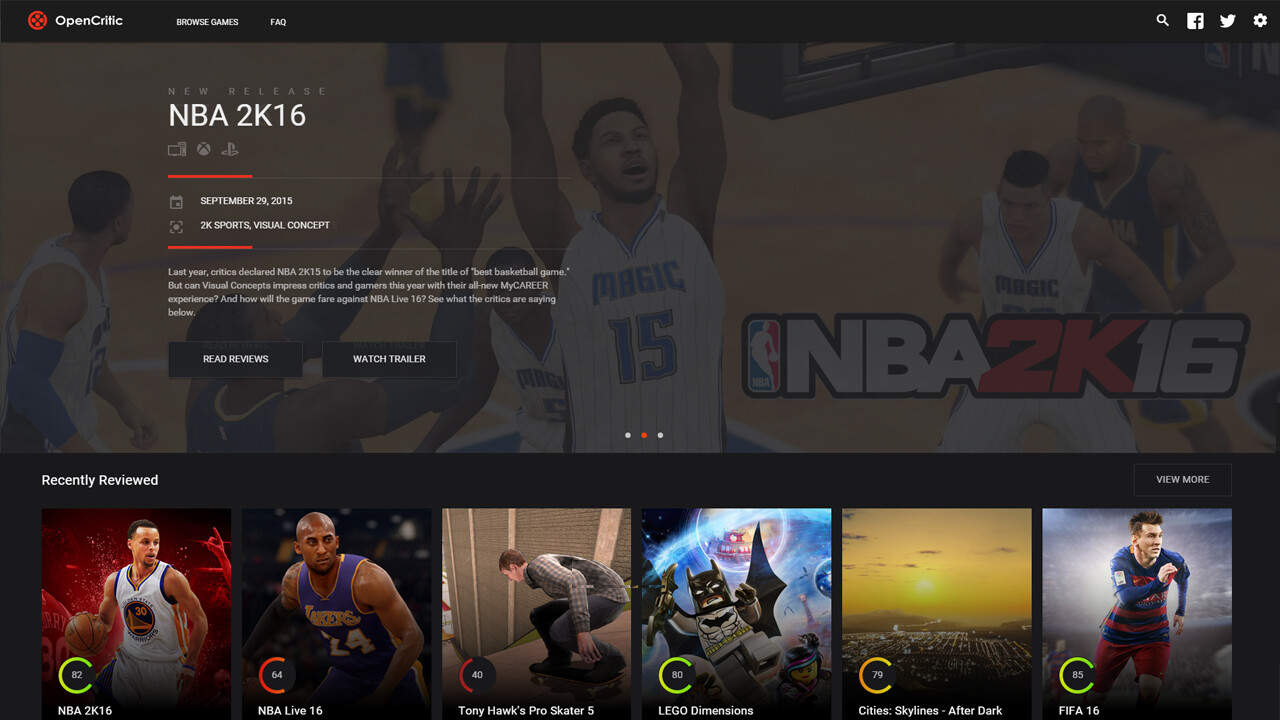Open the FAQ page

[278, 21]
